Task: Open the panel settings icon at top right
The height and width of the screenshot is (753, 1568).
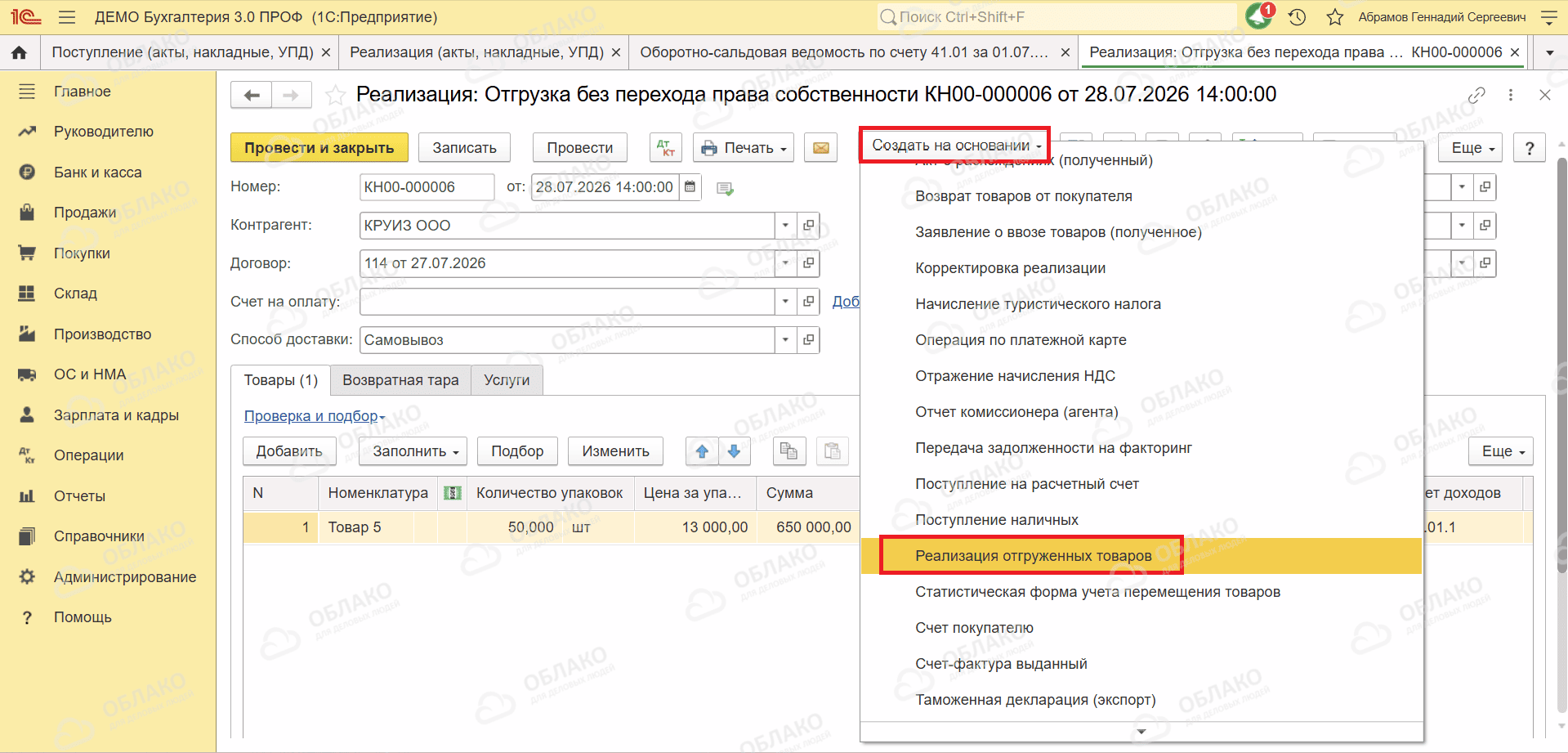Action: 1548,17
